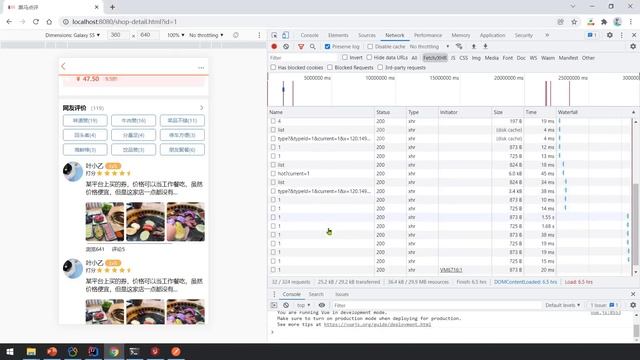This screenshot has height=360, width=640.
Task: Check the Invert filter option
Action: click(x=345, y=58)
